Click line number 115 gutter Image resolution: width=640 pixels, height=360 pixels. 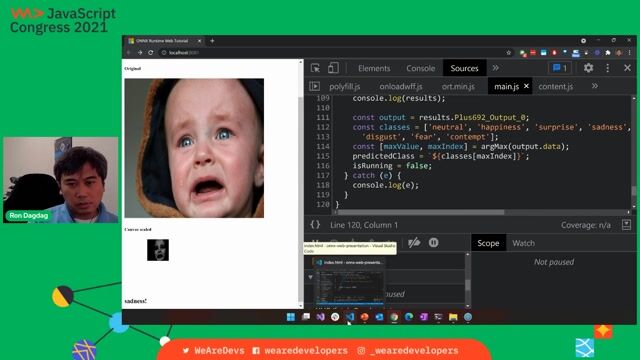click(x=322, y=156)
